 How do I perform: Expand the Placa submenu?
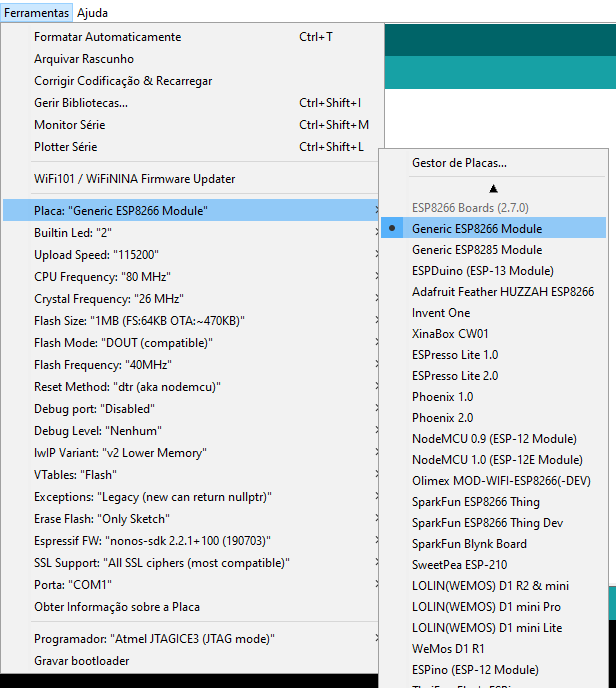(x=191, y=211)
